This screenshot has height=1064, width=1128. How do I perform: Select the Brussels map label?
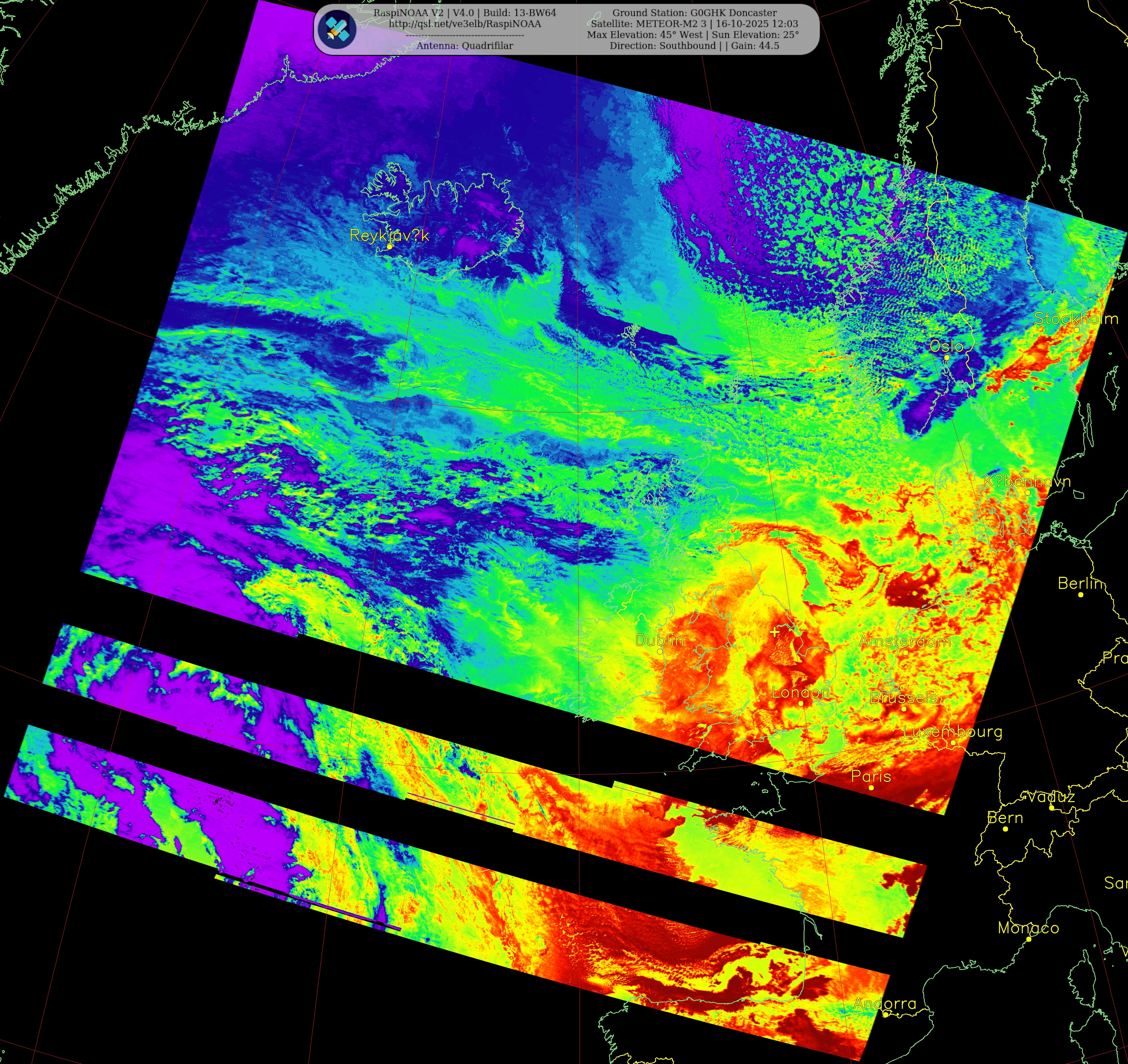[x=903, y=697]
